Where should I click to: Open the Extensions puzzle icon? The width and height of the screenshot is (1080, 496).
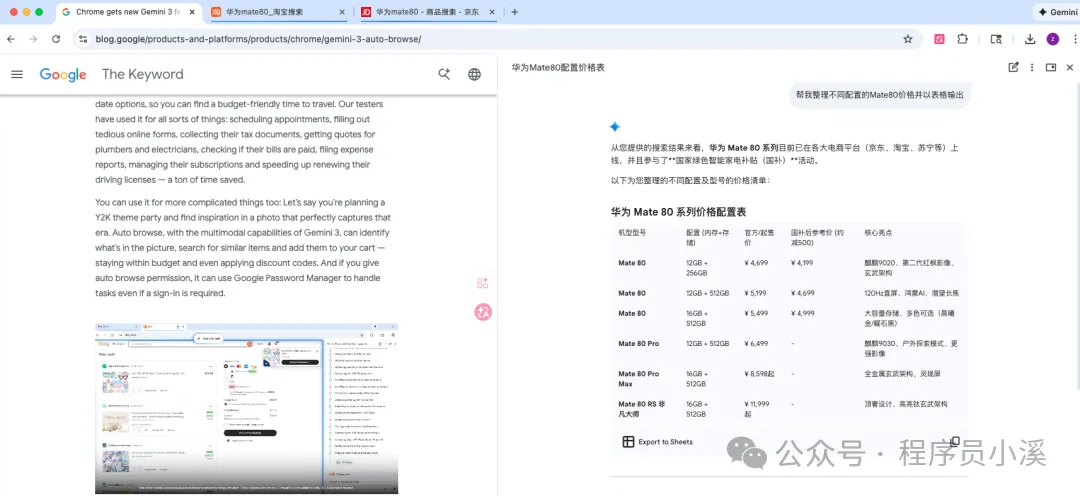(x=963, y=39)
